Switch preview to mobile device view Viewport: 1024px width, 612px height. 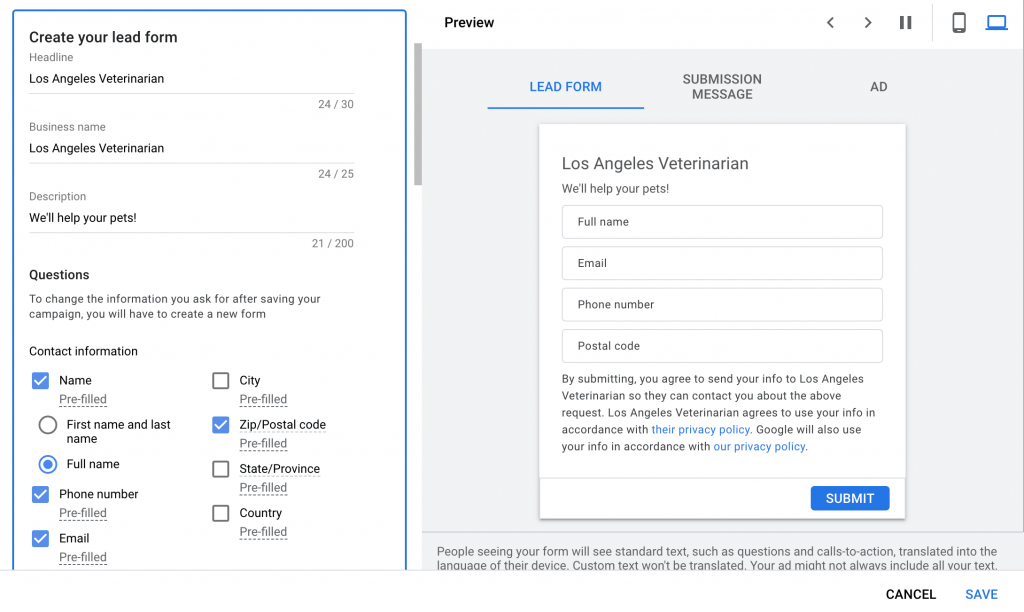(x=959, y=23)
